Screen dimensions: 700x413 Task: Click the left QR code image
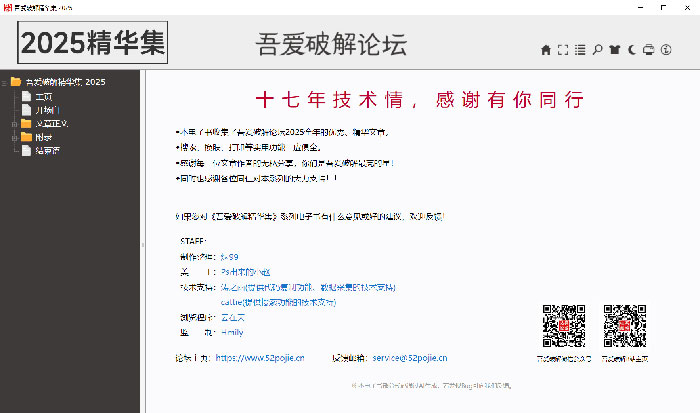pyautogui.click(x=564, y=326)
